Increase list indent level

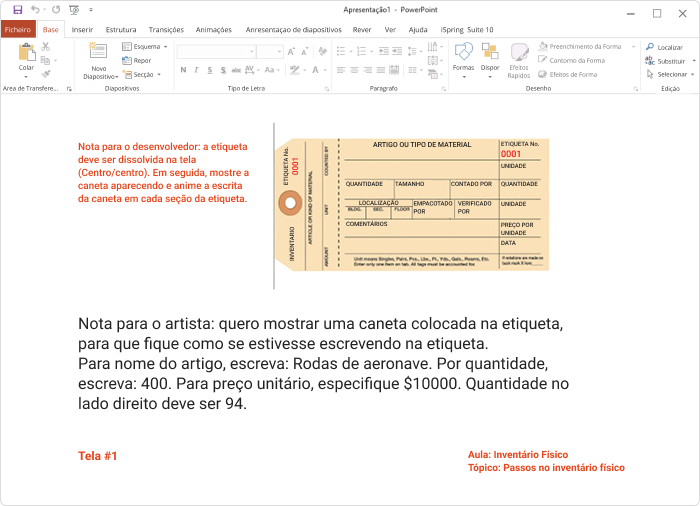(397, 51)
